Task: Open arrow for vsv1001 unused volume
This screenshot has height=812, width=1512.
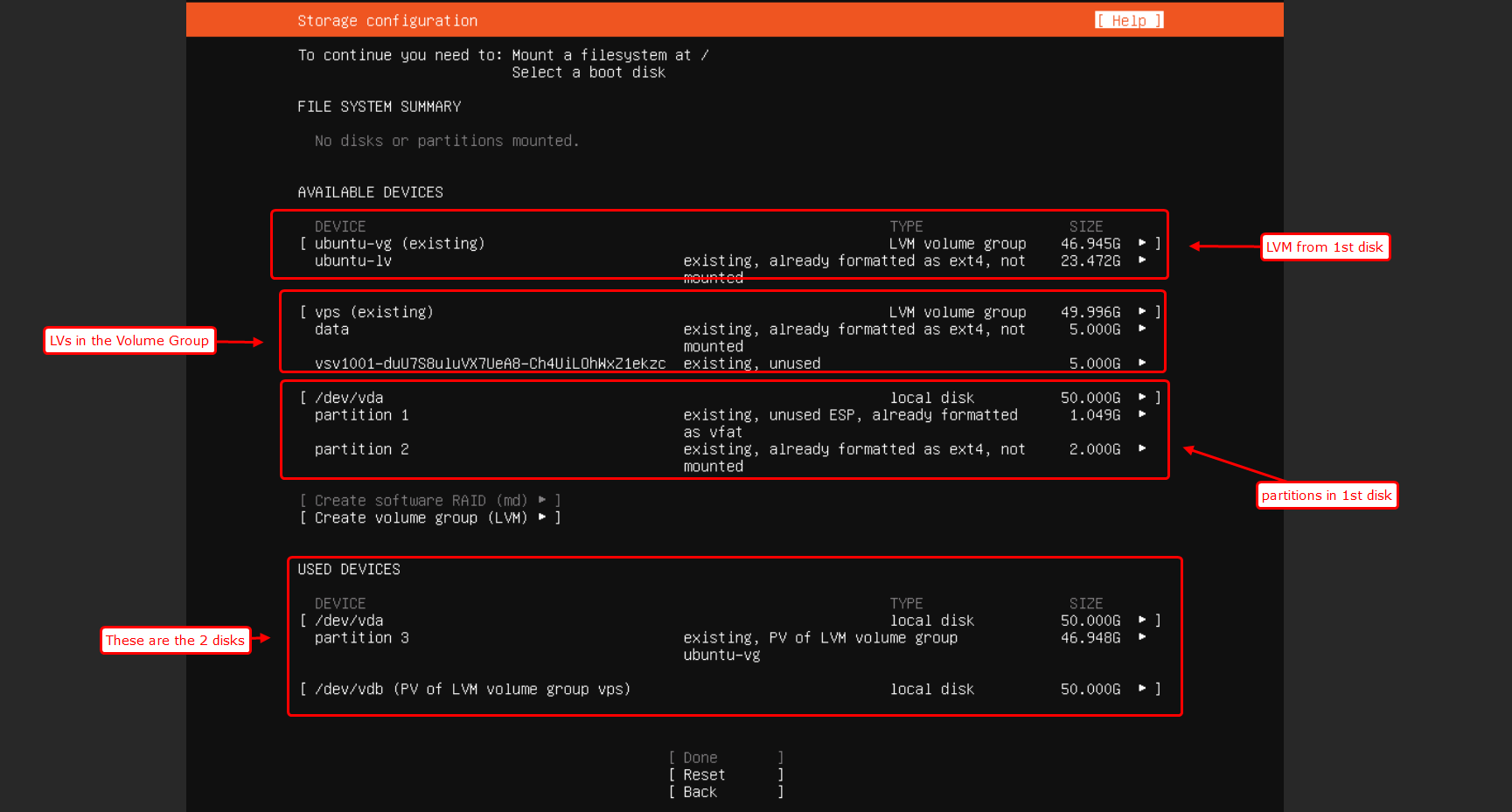Action: (x=1142, y=363)
